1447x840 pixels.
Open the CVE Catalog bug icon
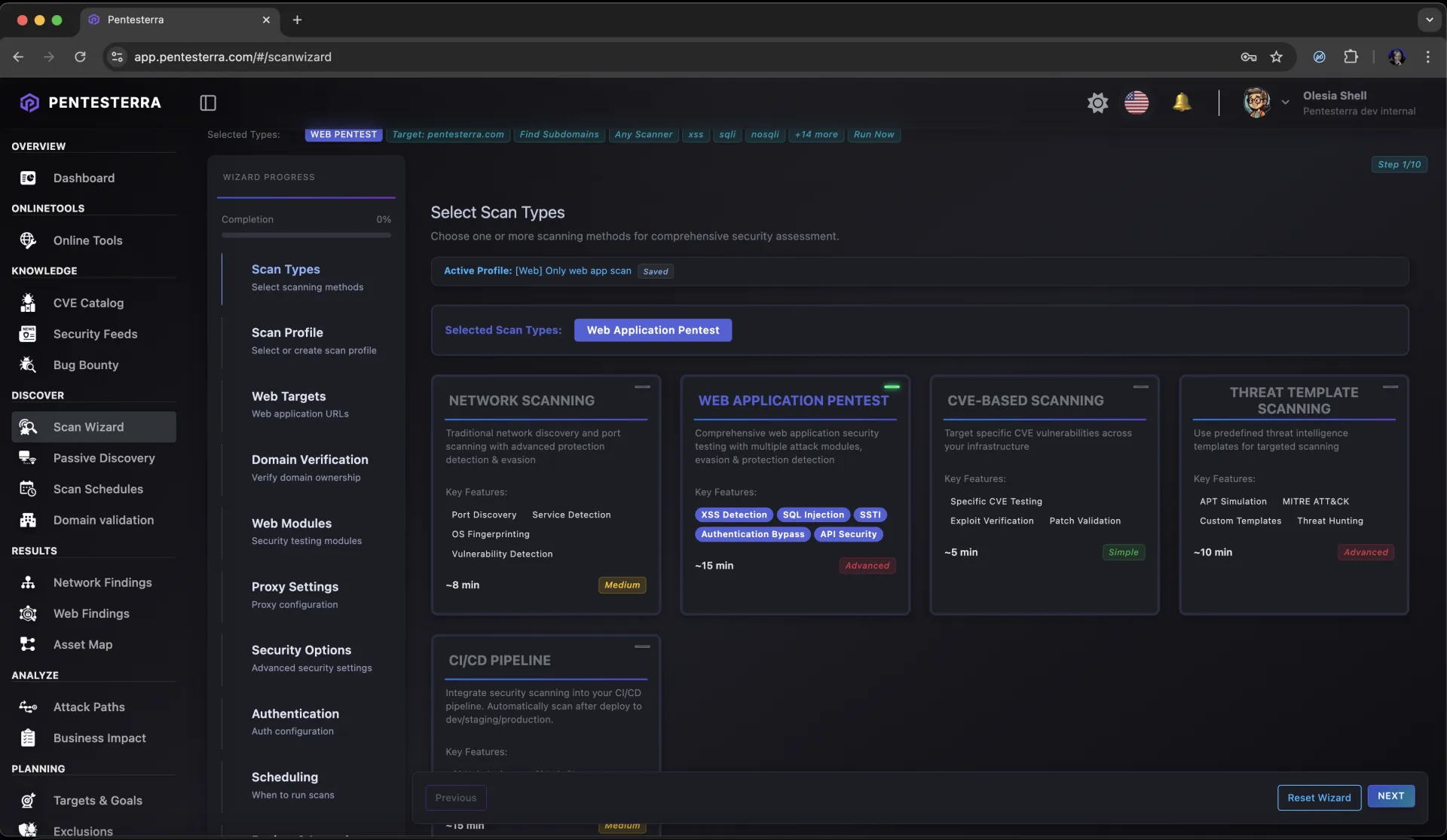click(x=28, y=303)
